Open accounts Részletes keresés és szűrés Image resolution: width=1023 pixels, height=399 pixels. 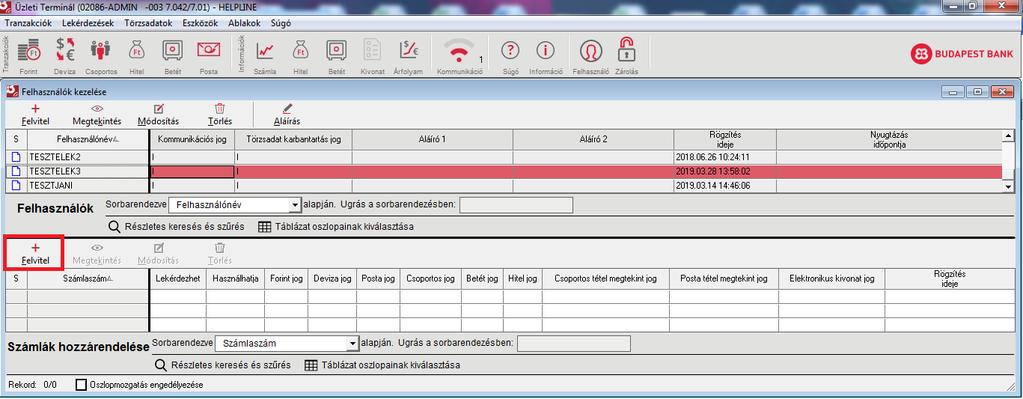(222, 365)
